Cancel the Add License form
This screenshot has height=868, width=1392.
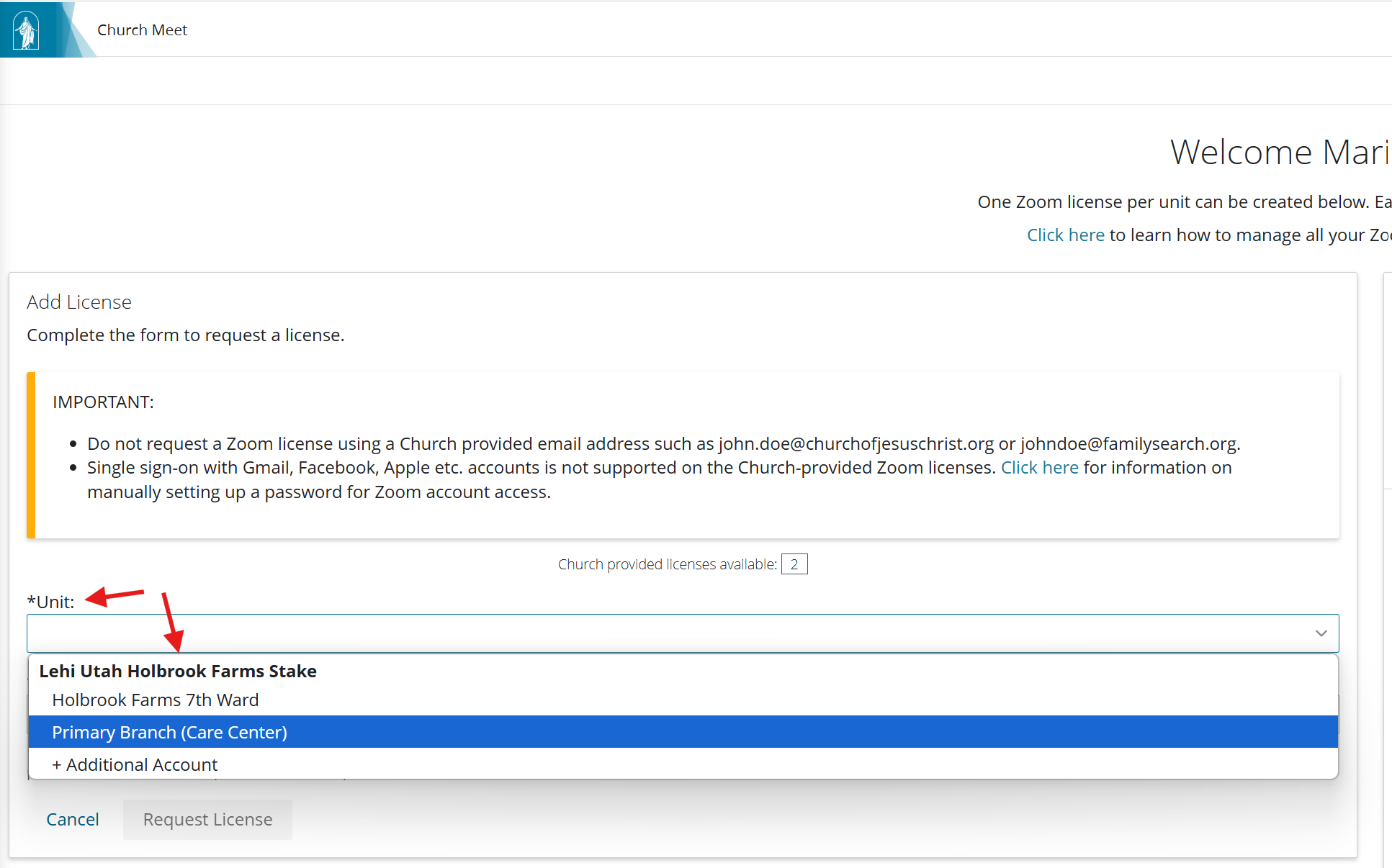(x=73, y=819)
